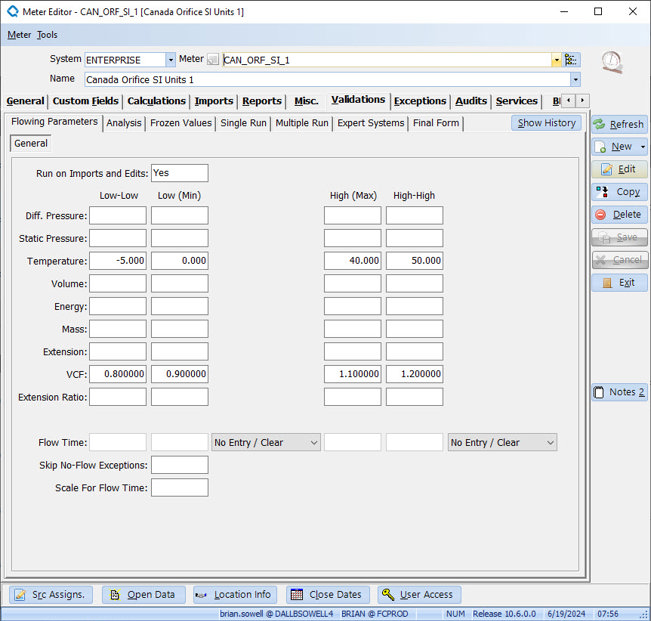Select the Multiple Run sub-tab
Screen dimensions: 651x621
coord(302,123)
